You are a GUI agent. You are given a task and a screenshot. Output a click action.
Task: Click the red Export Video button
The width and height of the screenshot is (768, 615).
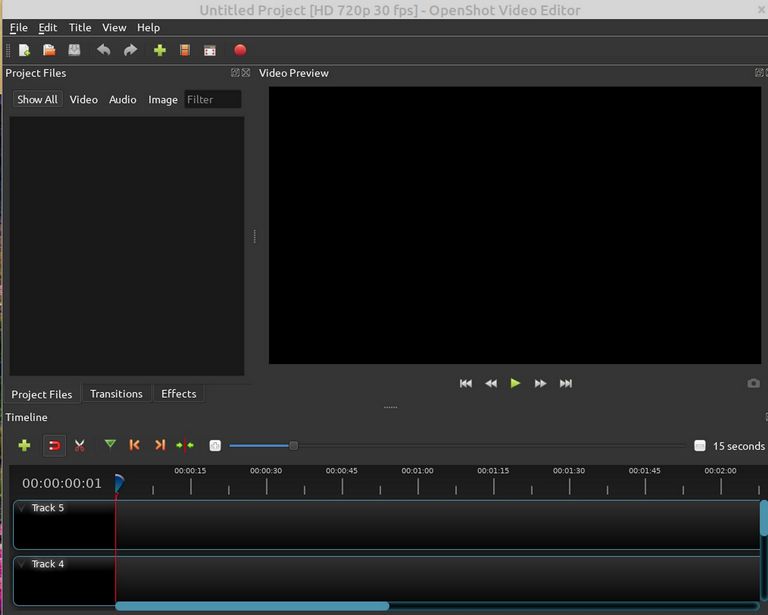pos(240,50)
